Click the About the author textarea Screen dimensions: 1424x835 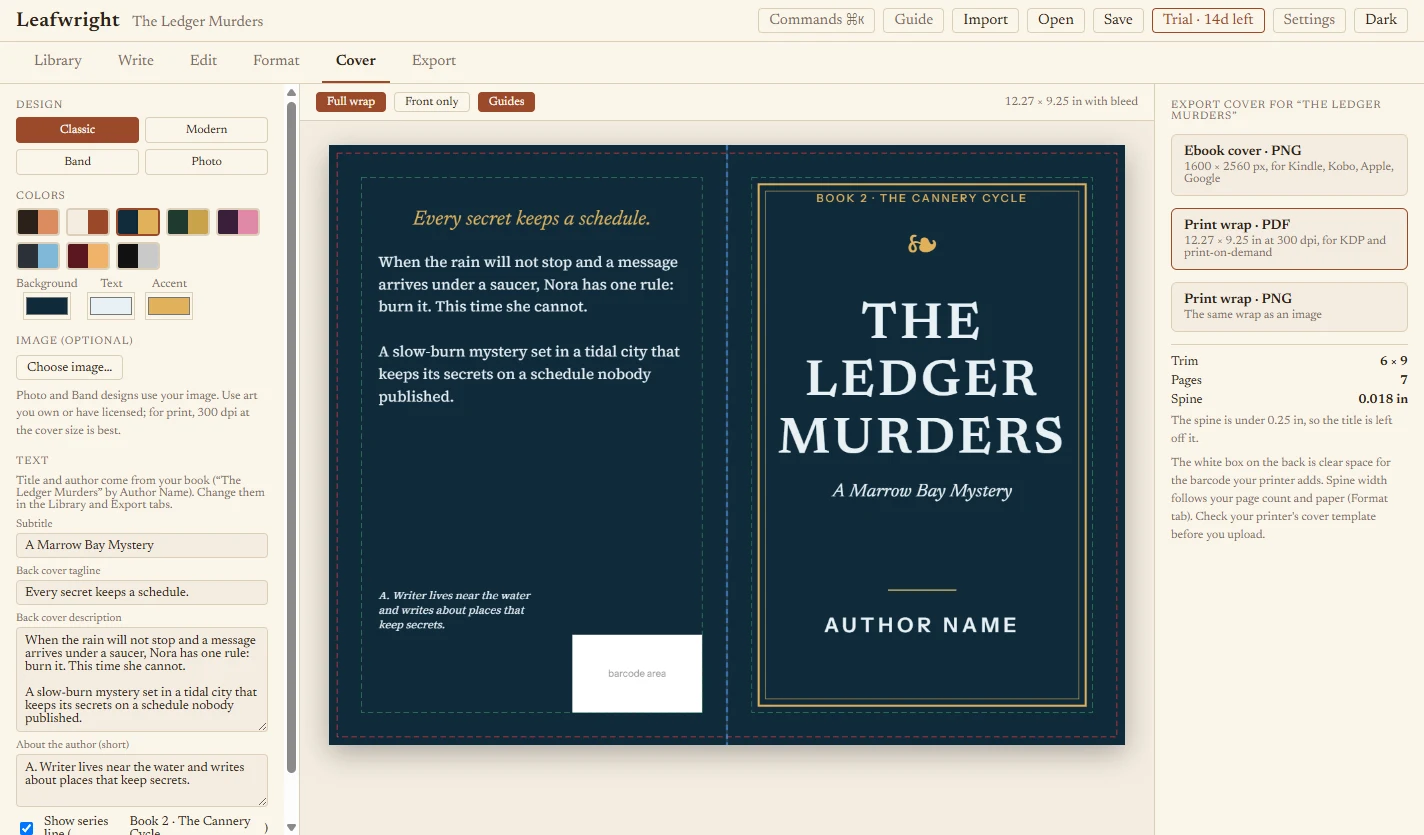click(x=142, y=780)
